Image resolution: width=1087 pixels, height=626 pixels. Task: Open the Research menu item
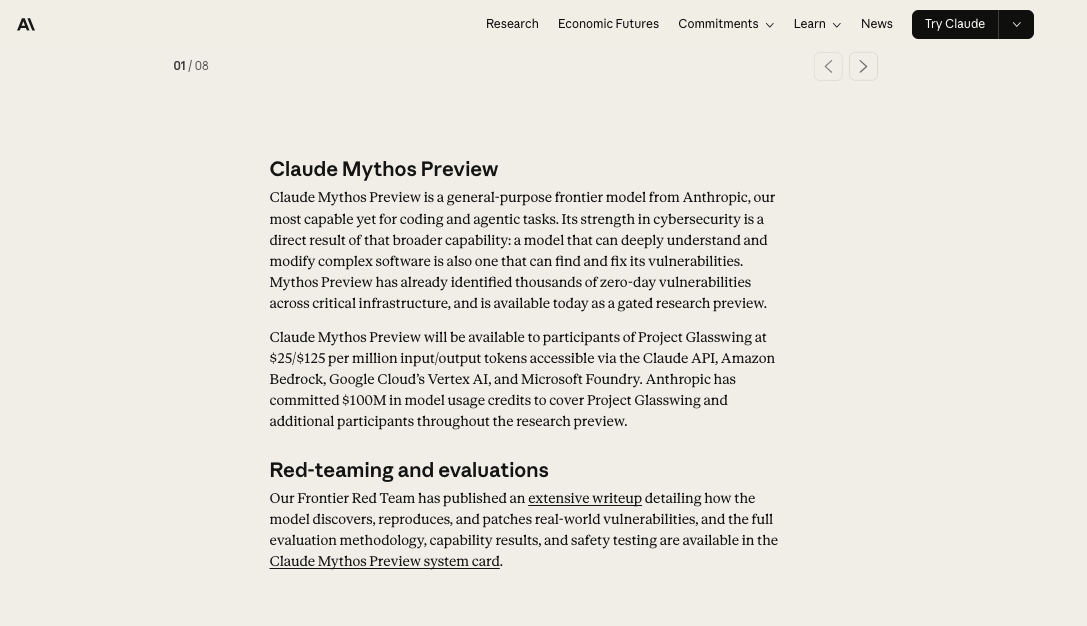512,24
